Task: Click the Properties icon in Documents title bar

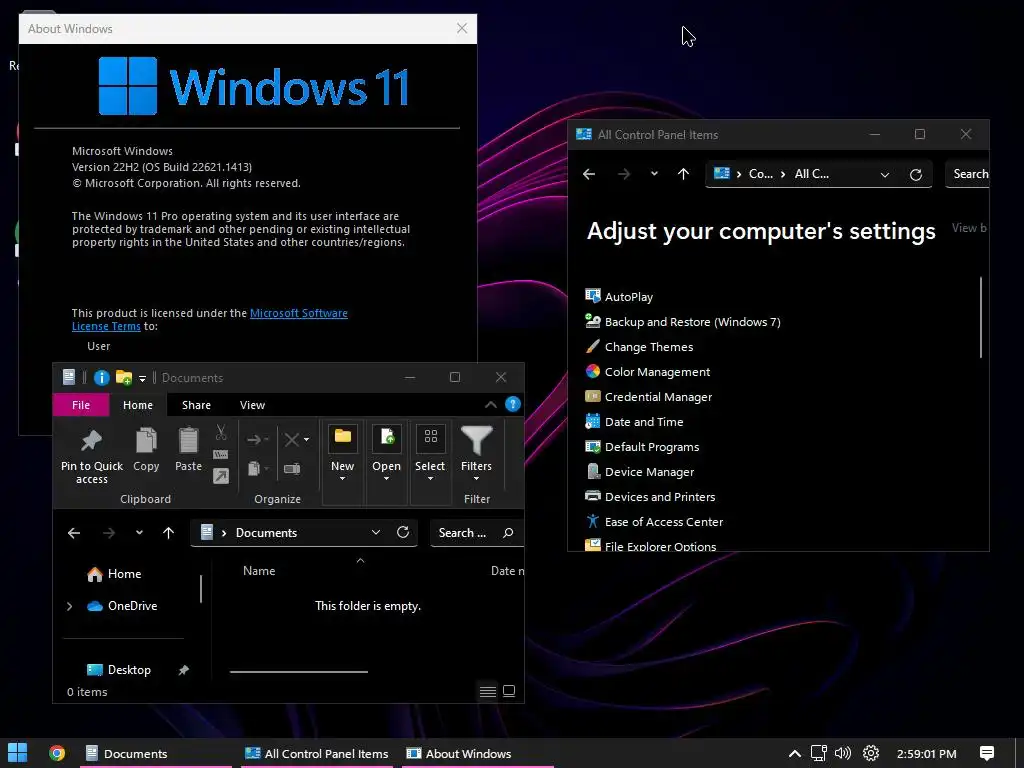Action: [101, 377]
